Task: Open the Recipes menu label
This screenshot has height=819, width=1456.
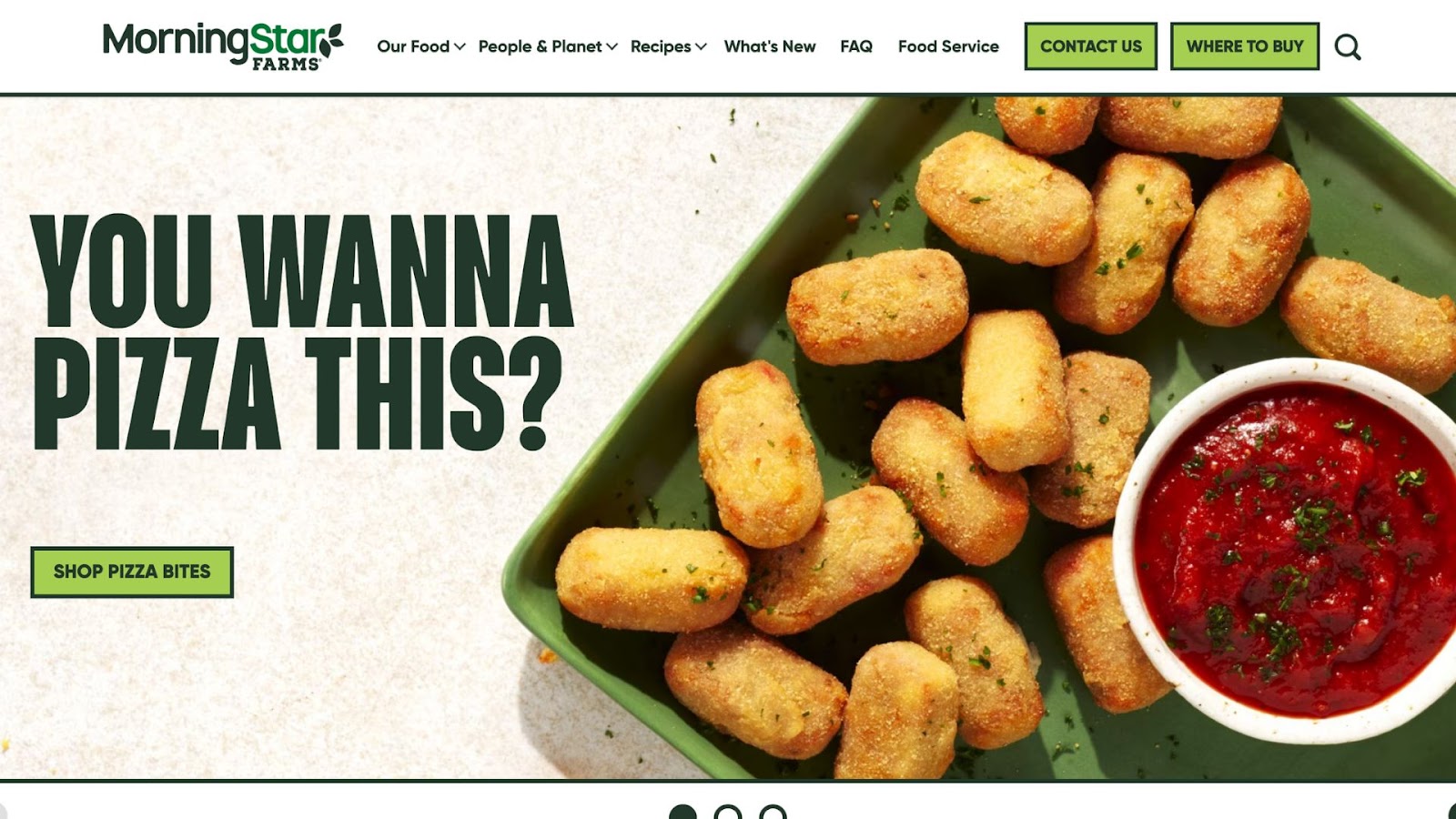Action: click(x=661, y=46)
